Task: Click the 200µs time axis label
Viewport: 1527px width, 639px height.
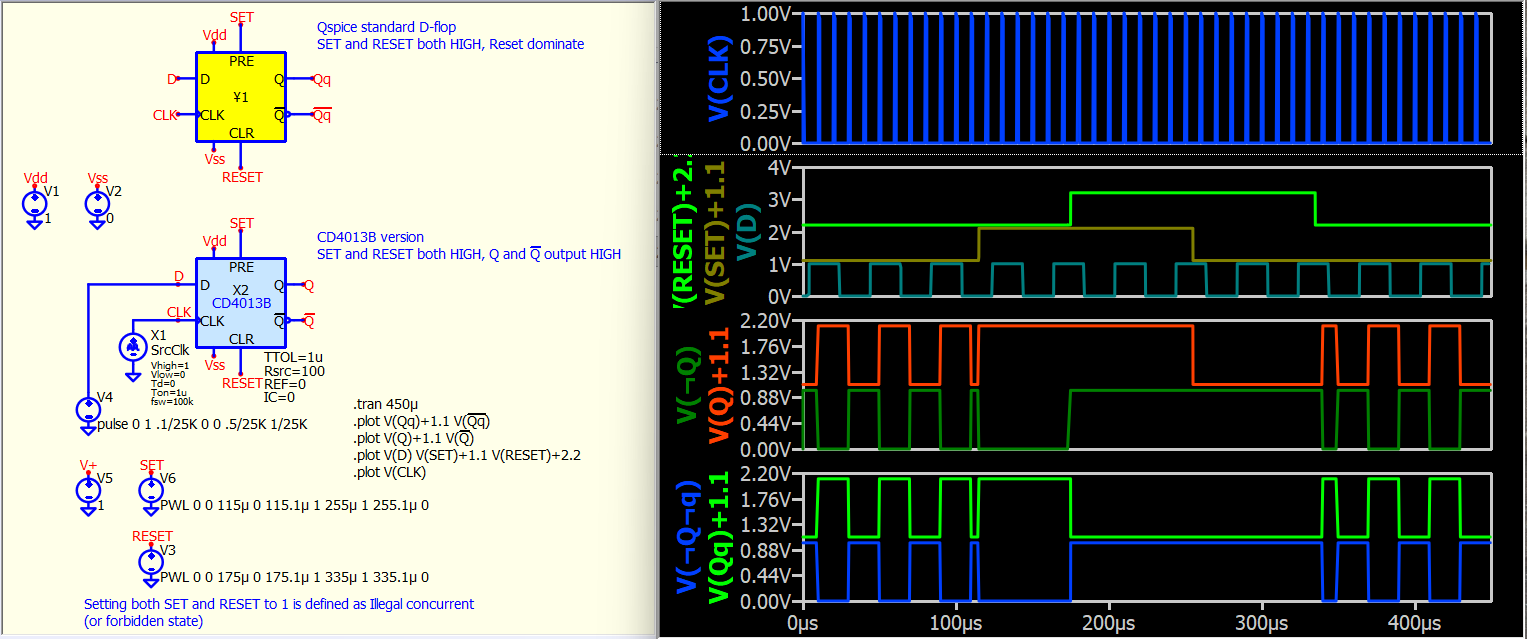Action: [x=1109, y=623]
